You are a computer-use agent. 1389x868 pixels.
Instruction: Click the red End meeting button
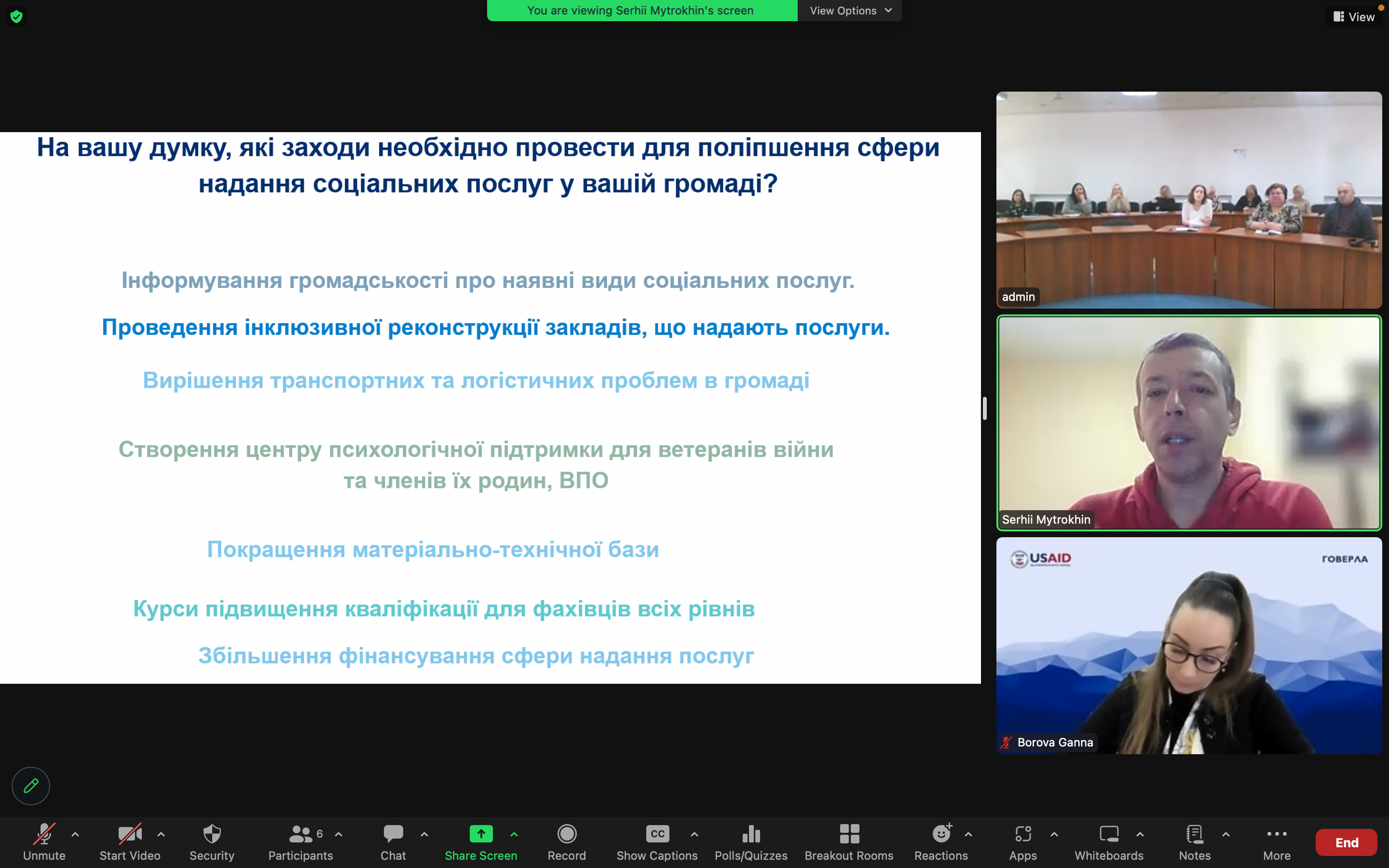coord(1346,842)
